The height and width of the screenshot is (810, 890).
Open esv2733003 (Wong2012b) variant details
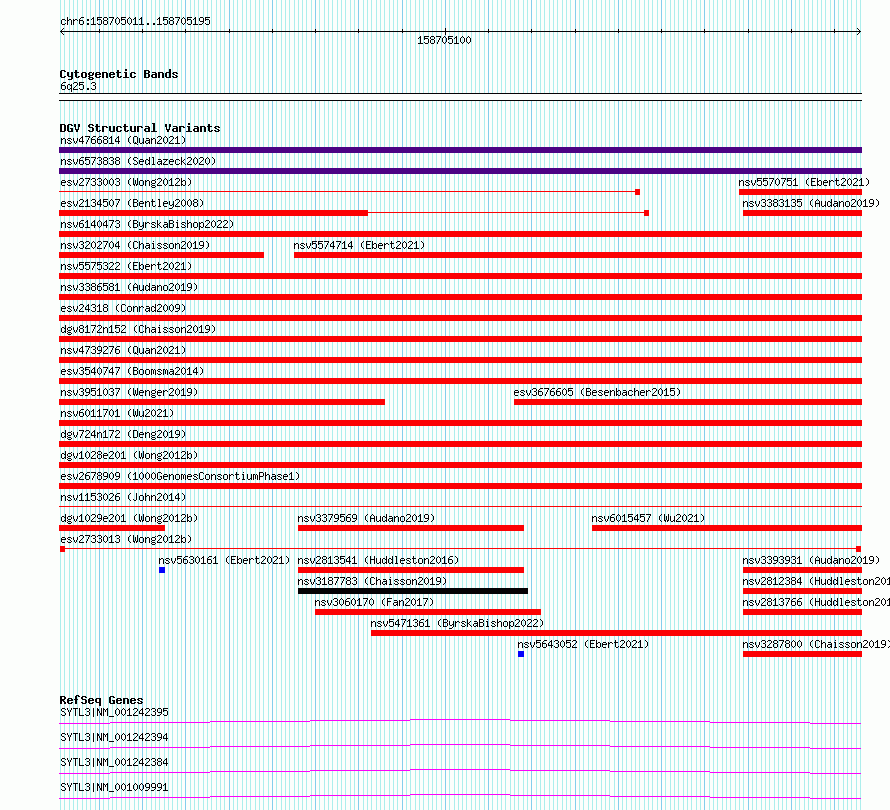(126, 182)
